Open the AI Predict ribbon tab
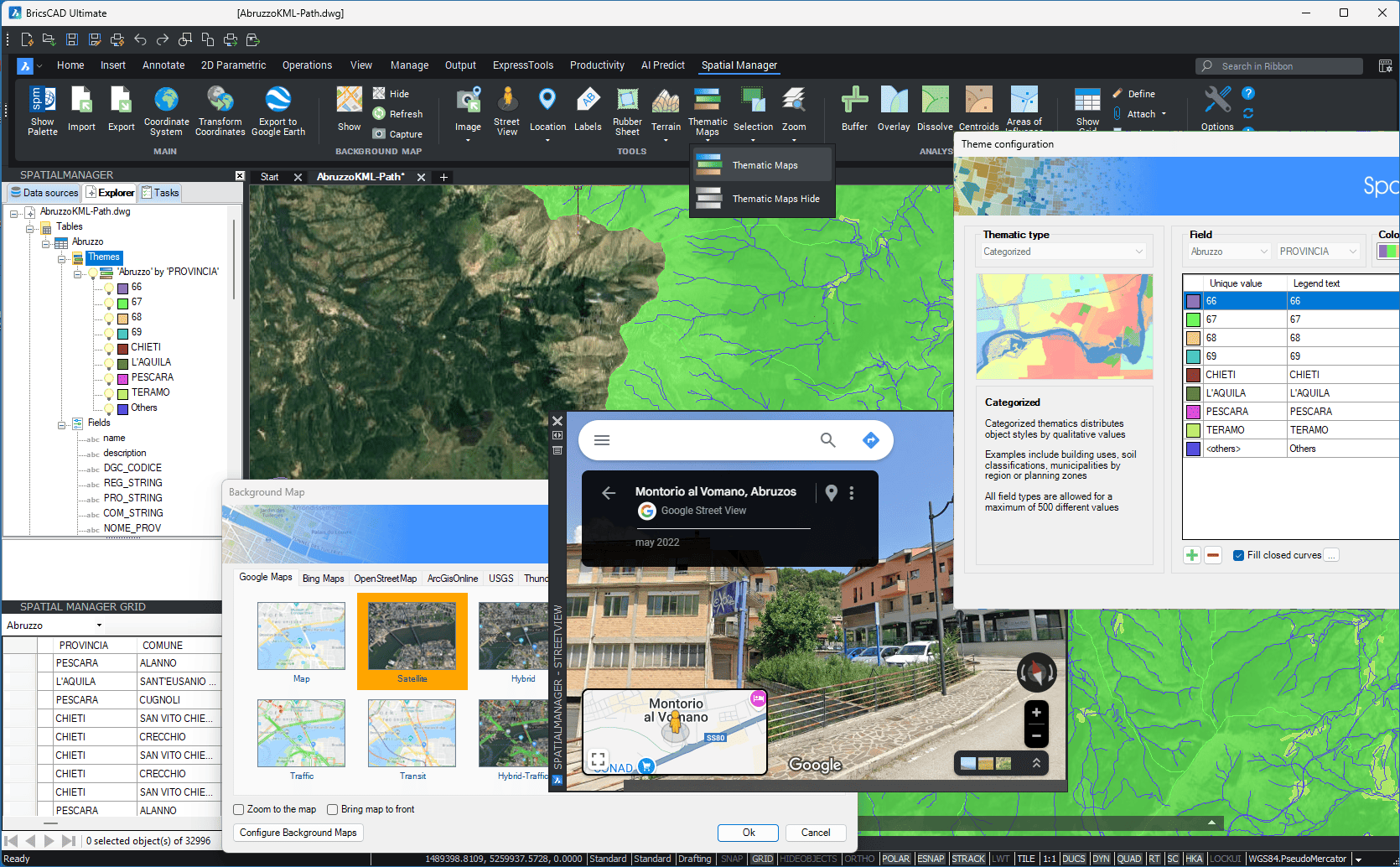 pos(662,65)
